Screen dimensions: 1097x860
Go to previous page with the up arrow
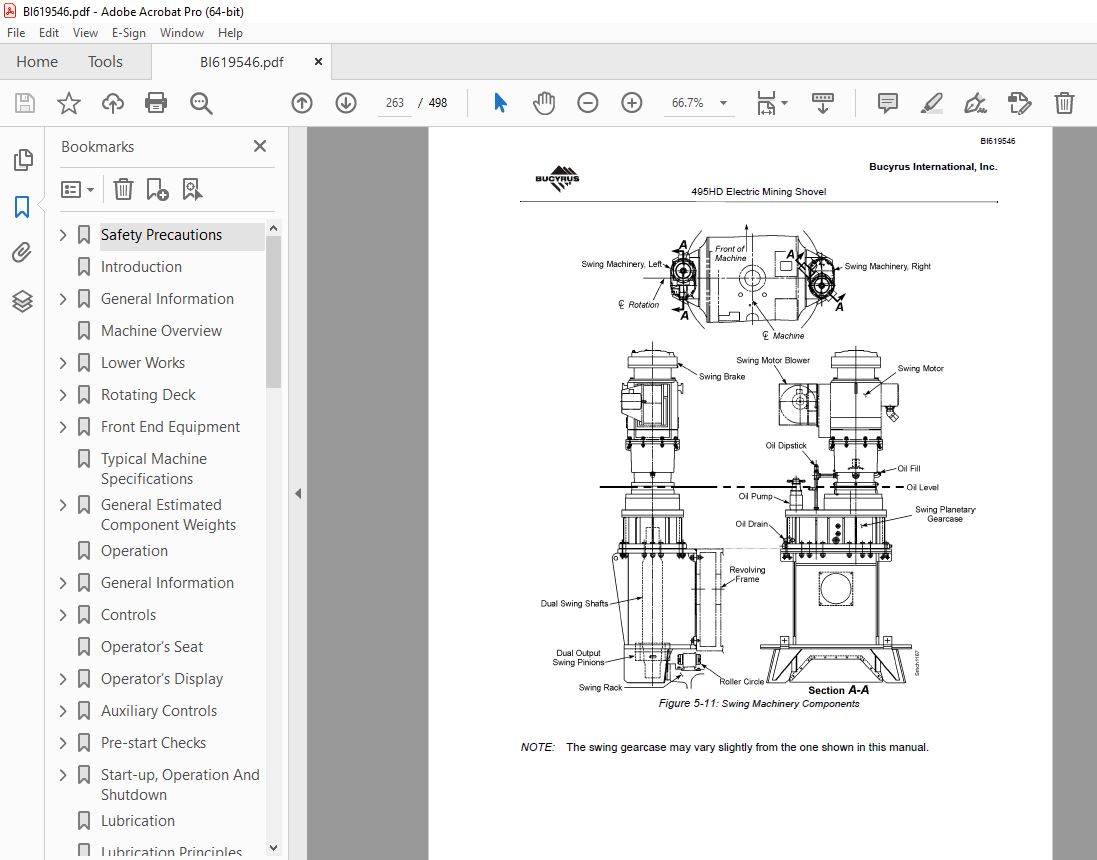tap(302, 103)
